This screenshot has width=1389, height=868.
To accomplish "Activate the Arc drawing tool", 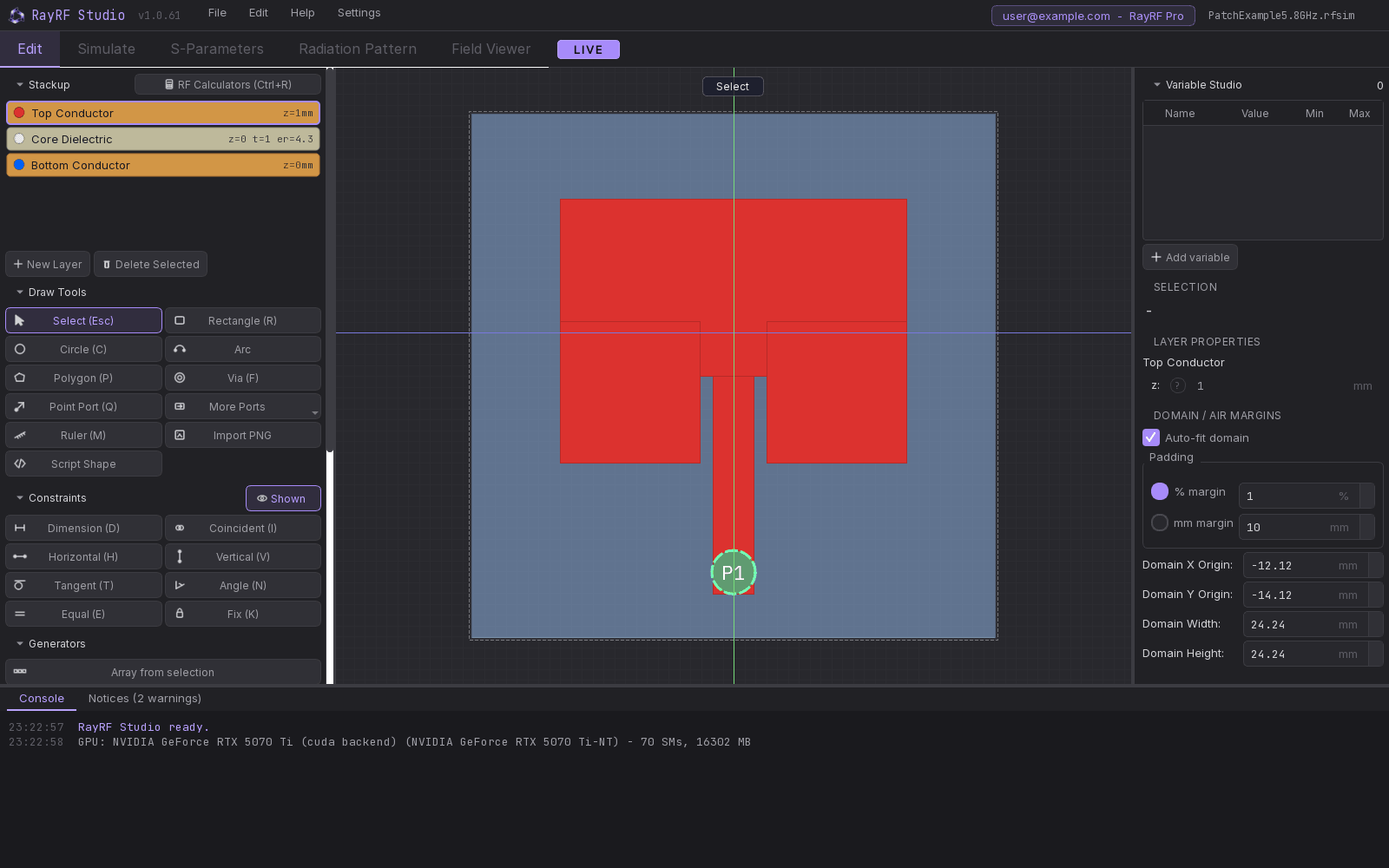I will coord(243,349).
